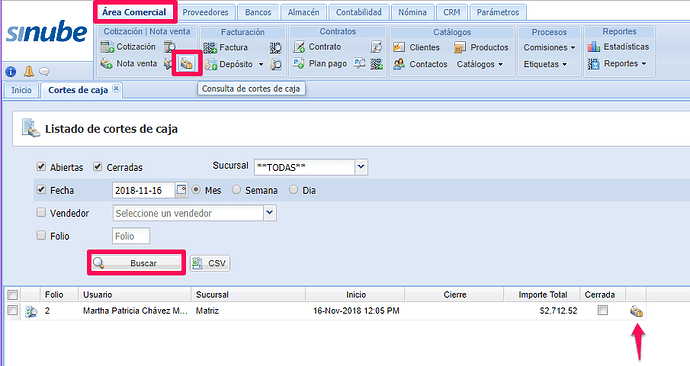The image size is (690, 366).
Task: Create a new Nota venta
Action: coord(128,63)
